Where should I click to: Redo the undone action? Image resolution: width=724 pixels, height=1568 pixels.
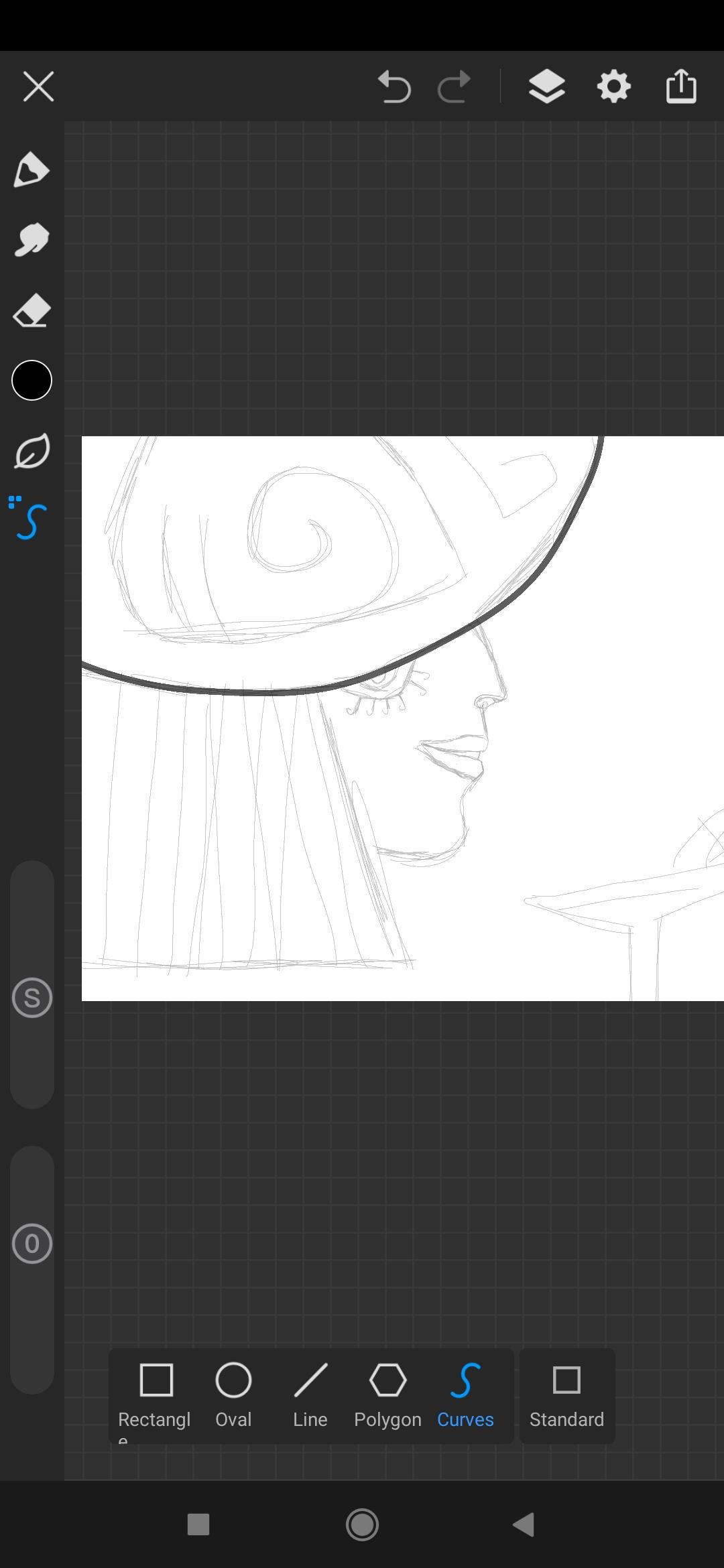454,86
